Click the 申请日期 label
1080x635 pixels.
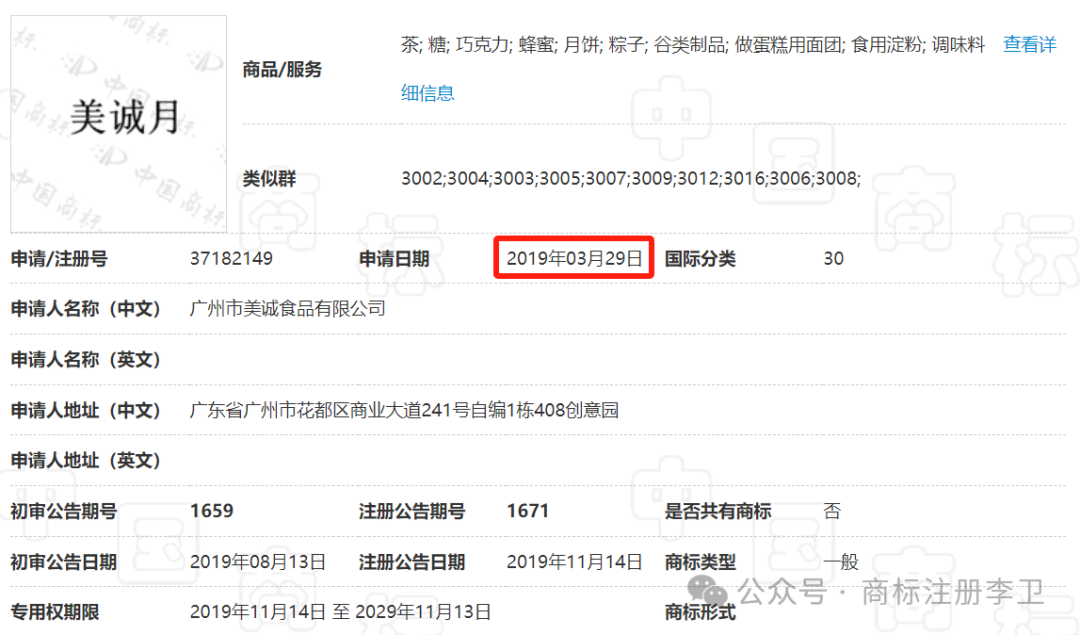(394, 259)
